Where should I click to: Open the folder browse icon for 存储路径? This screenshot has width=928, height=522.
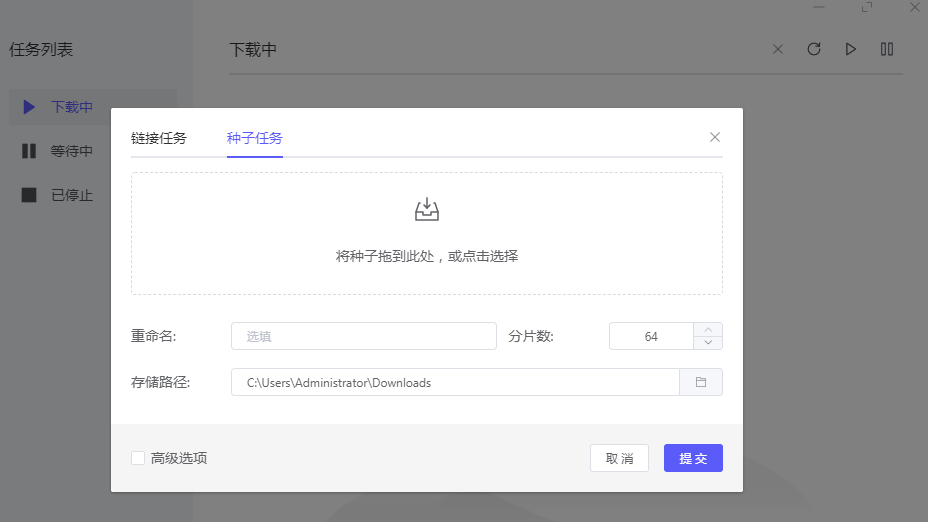tap(701, 382)
